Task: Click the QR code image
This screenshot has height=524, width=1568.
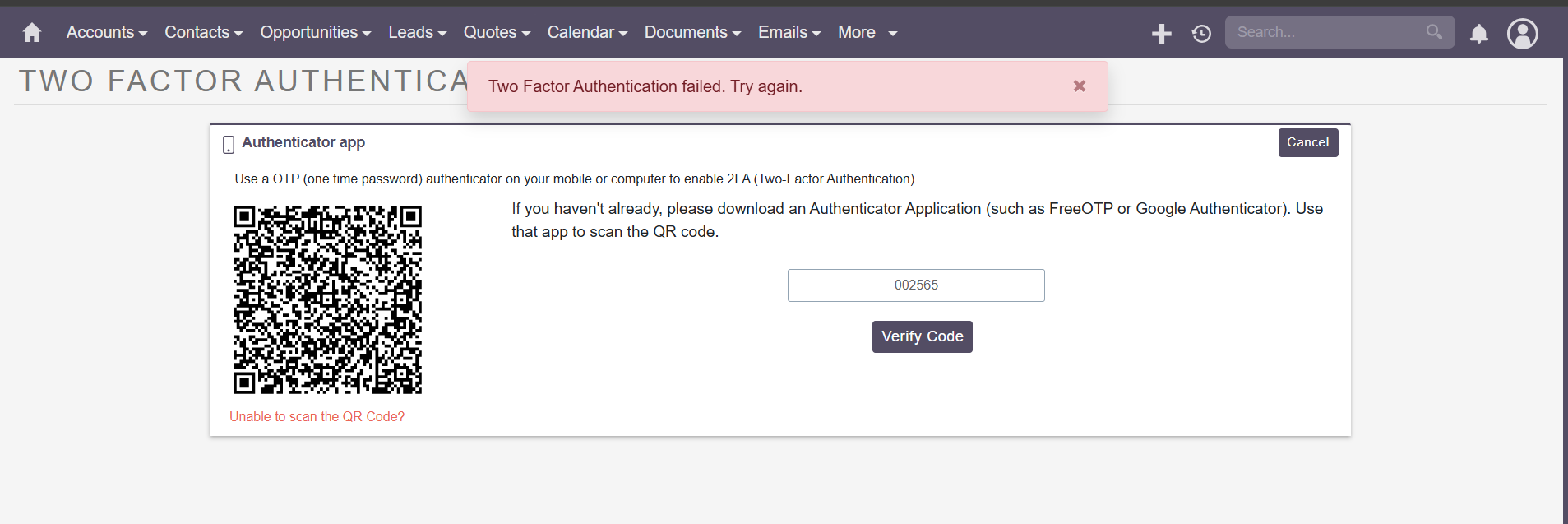Action: (327, 299)
